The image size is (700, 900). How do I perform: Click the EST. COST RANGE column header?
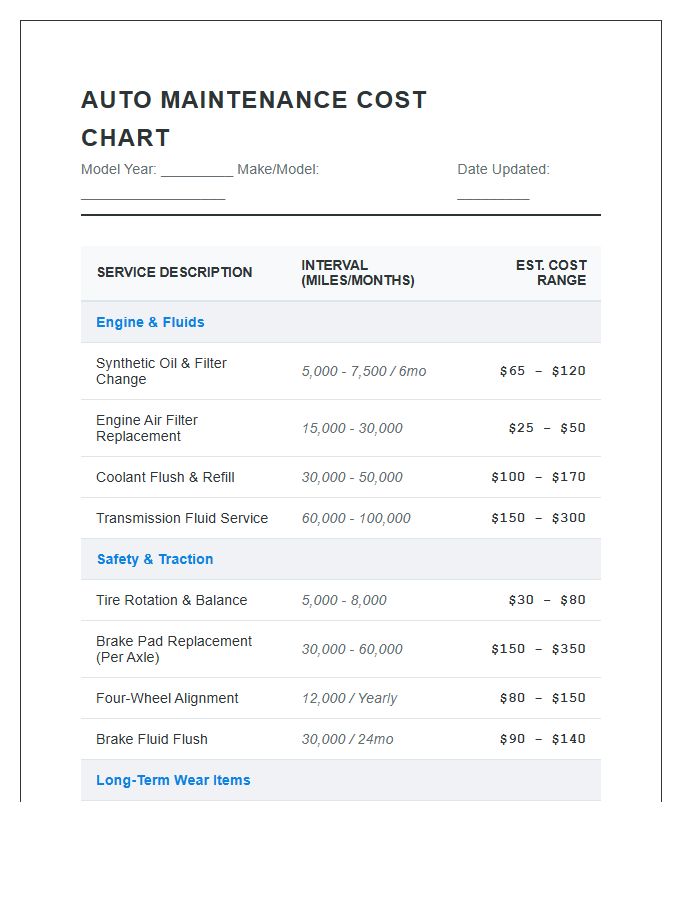[551, 273]
